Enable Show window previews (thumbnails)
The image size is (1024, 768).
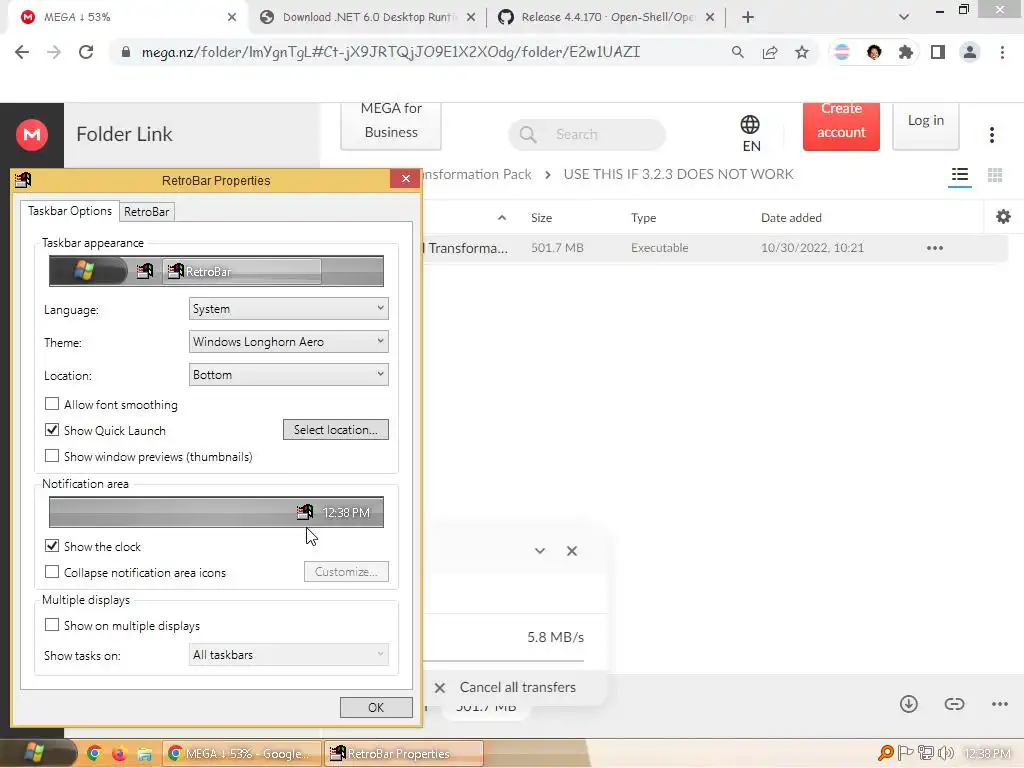point(52,456)
